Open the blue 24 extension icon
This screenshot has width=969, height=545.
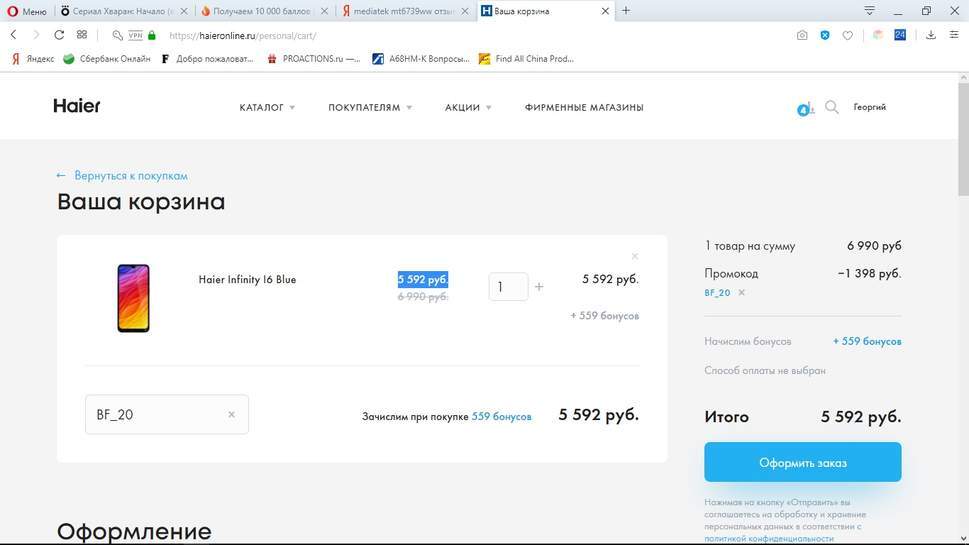point(900,35)
